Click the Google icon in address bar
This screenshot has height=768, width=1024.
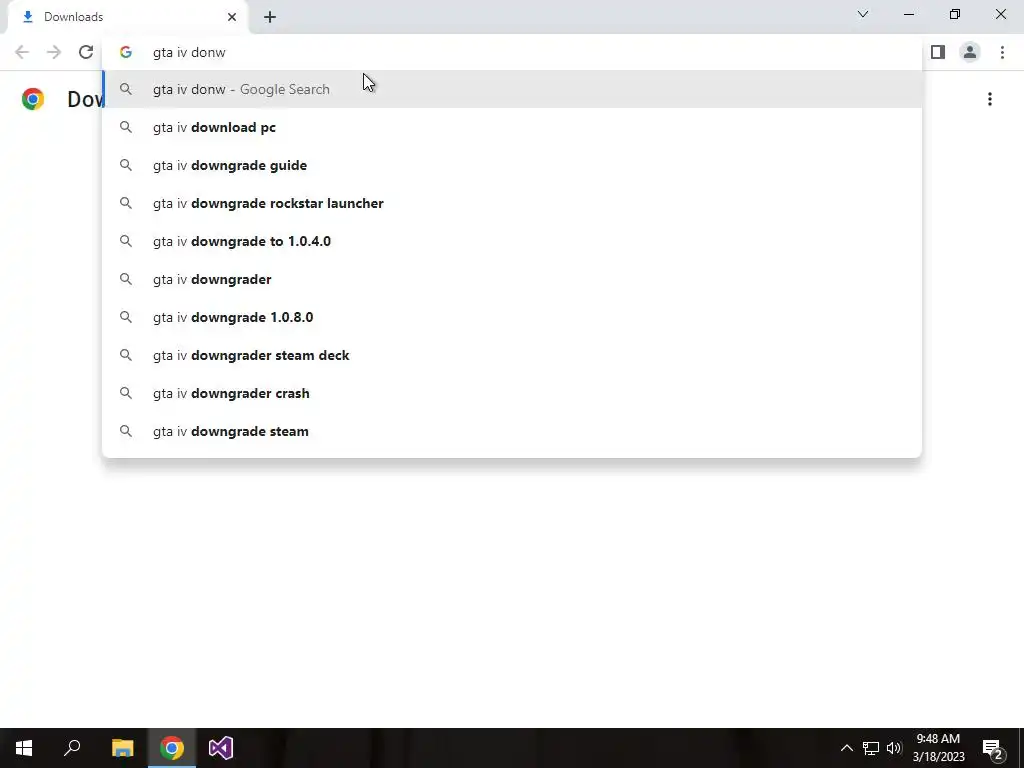(x=125, y=52)
